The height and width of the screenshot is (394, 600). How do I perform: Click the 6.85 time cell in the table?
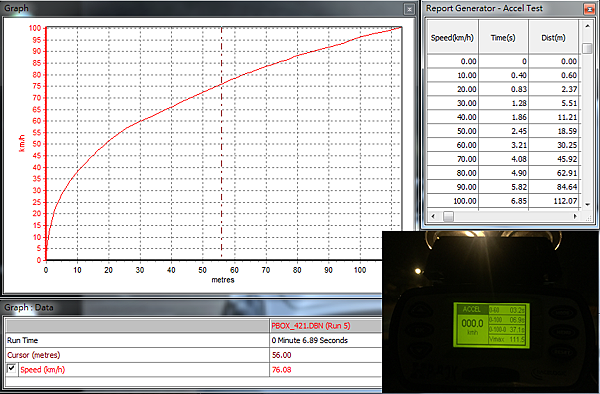(518, 201)
